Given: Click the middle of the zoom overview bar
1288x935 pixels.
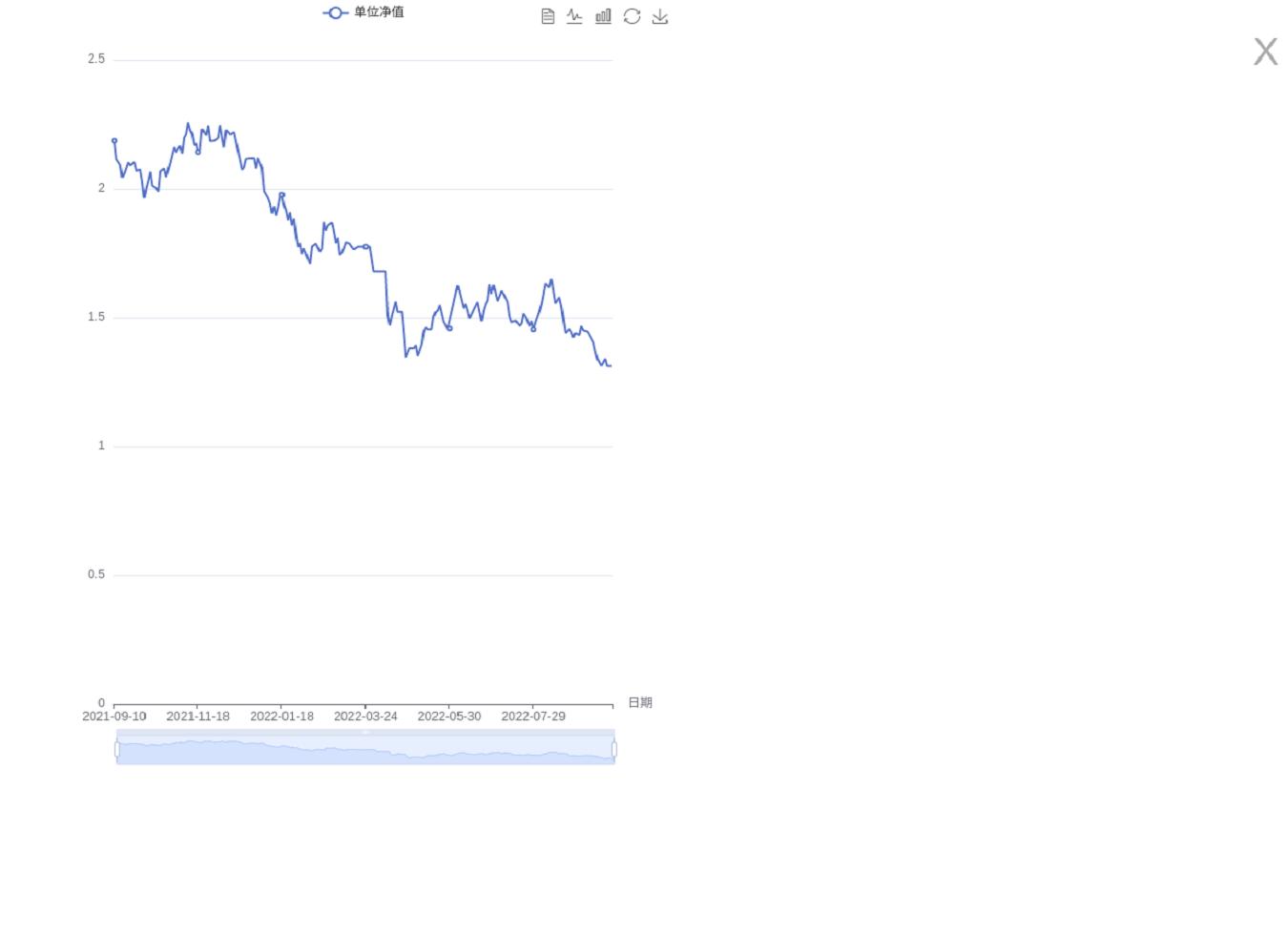Looking at the screenshot, I should (x=365, y=749).
